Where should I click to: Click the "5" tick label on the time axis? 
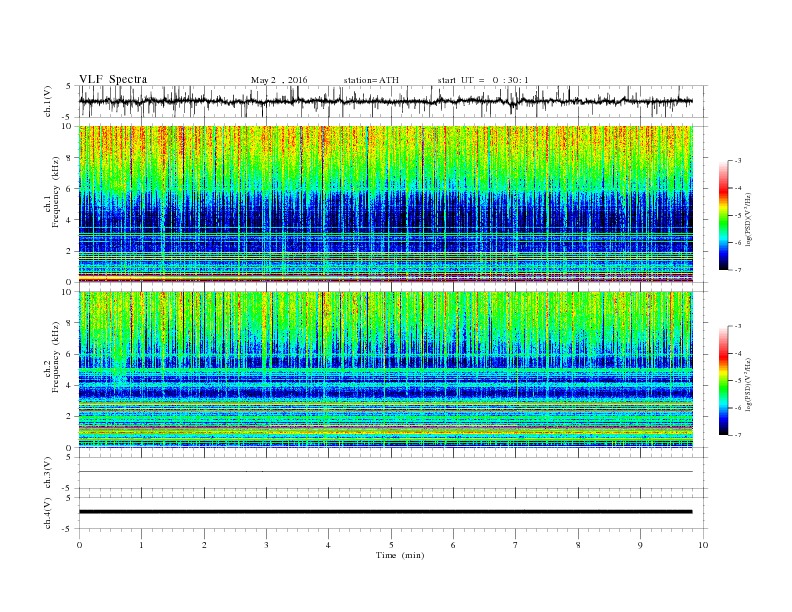(x=391, y=545)
